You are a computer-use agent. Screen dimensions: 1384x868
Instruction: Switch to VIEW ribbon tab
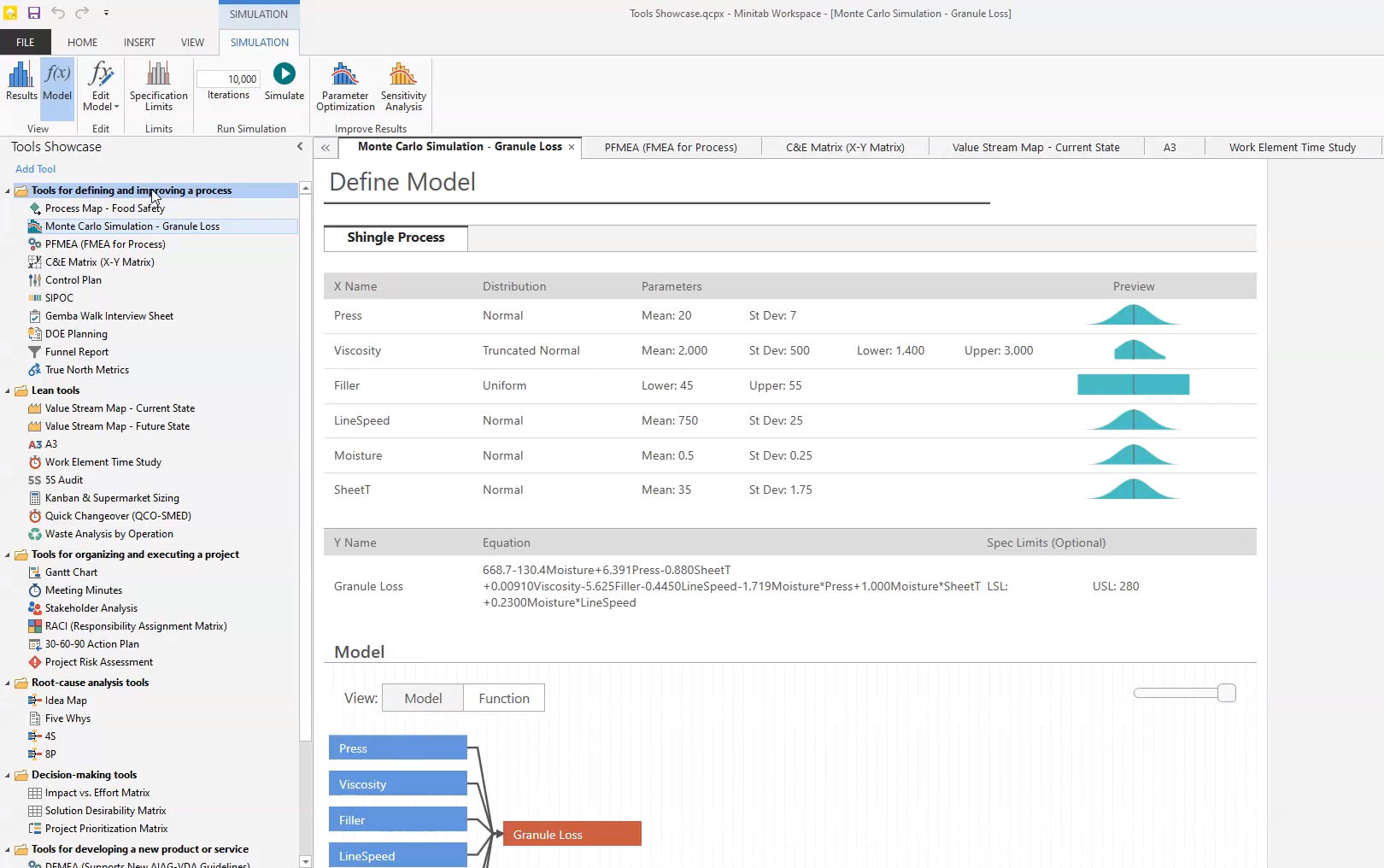click(x=192, y=42)
